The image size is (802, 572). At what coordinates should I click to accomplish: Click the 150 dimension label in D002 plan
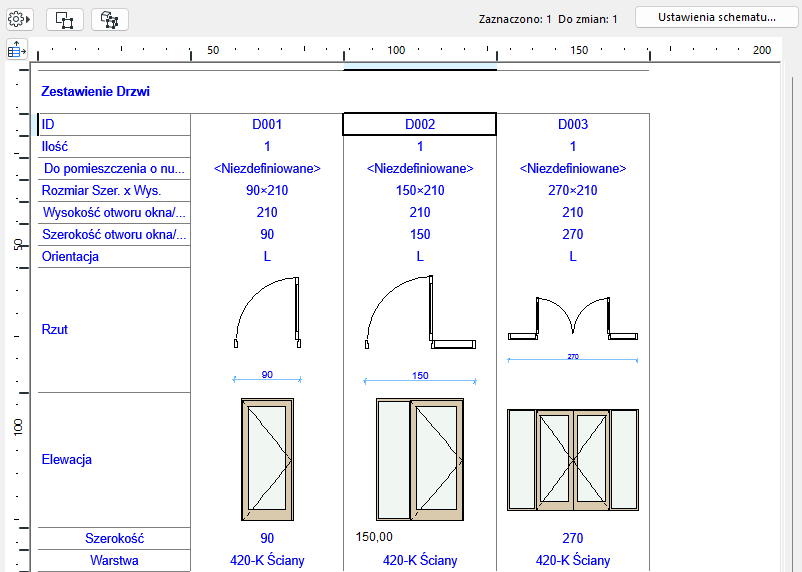tap(420, 376)
